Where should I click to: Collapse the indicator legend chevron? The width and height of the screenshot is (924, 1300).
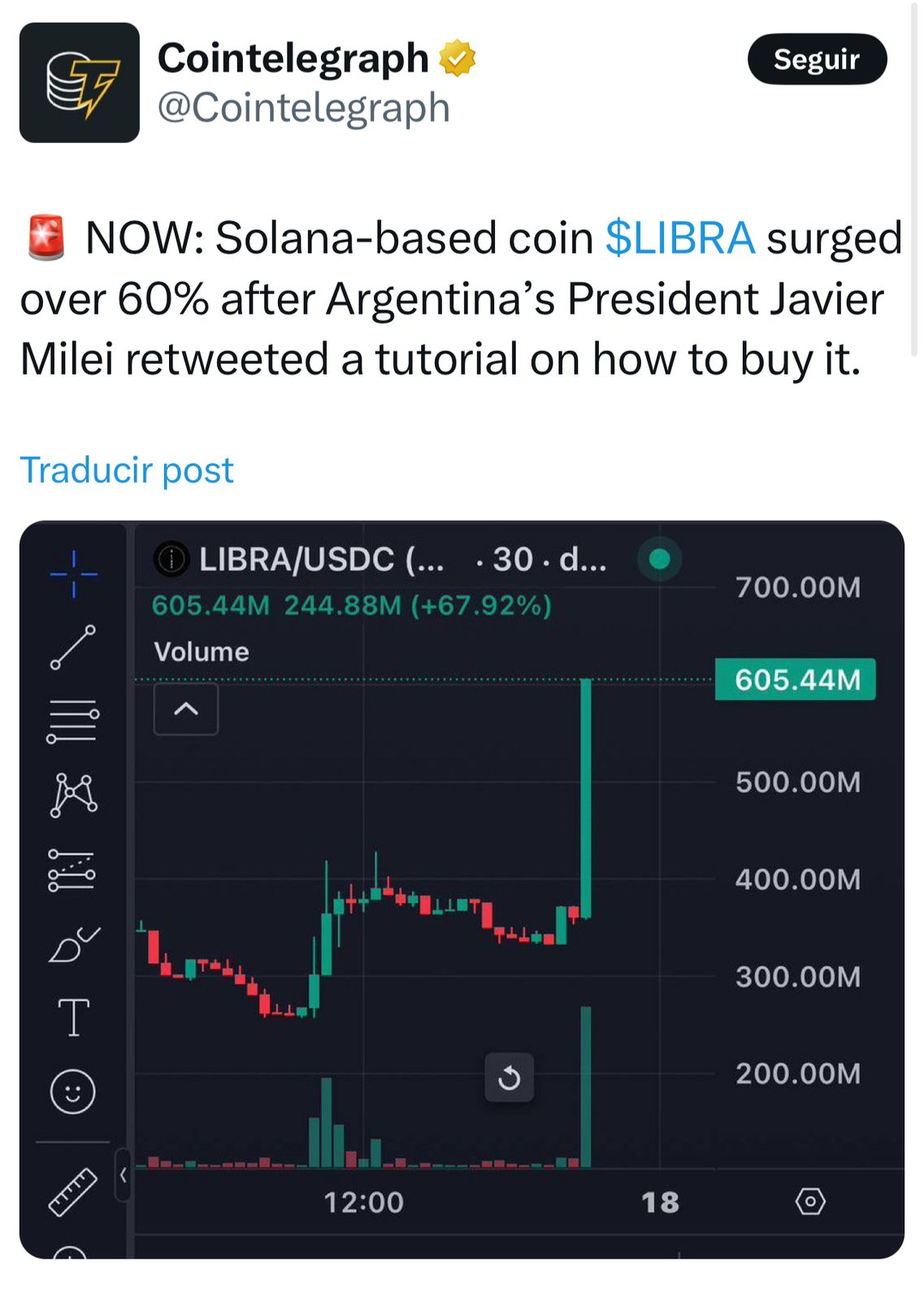186,708
